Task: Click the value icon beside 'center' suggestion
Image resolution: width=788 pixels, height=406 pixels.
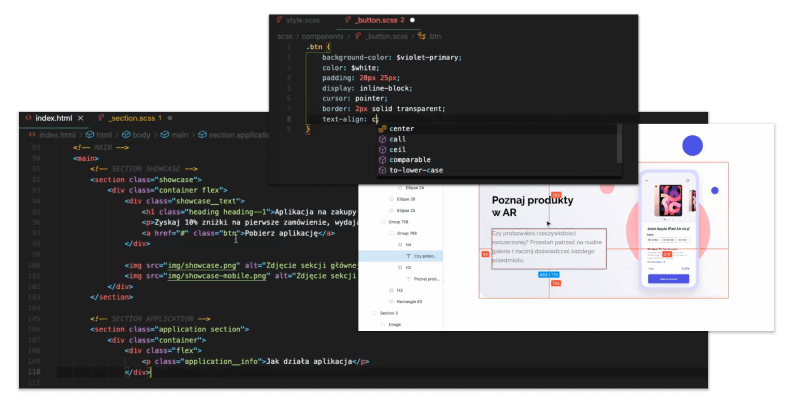Action: [x=382, y=129]
